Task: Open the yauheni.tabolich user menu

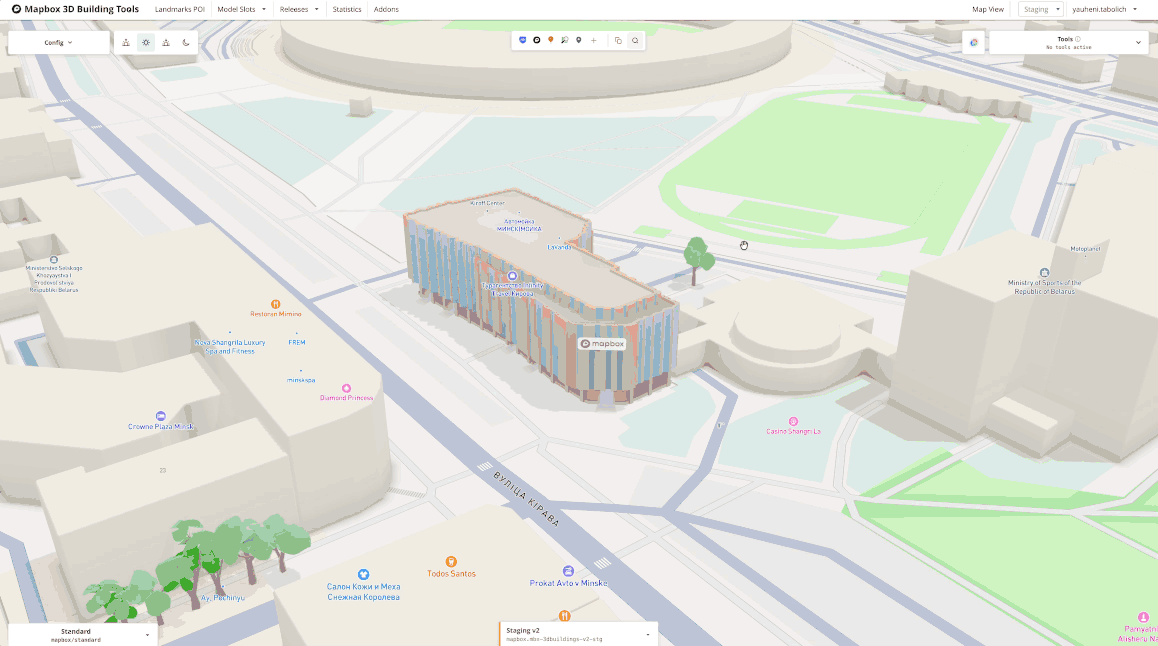Action: (x=1105, y=10)
